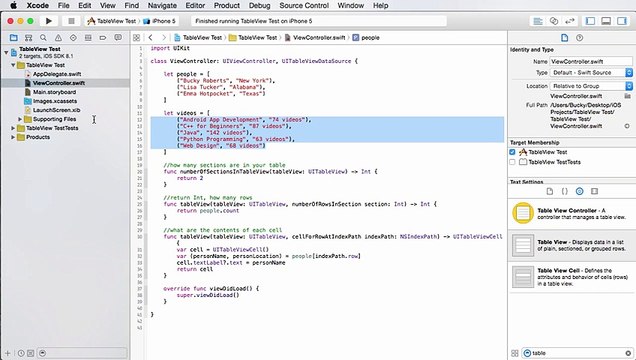Run the project with the Play button

(49, 21)
